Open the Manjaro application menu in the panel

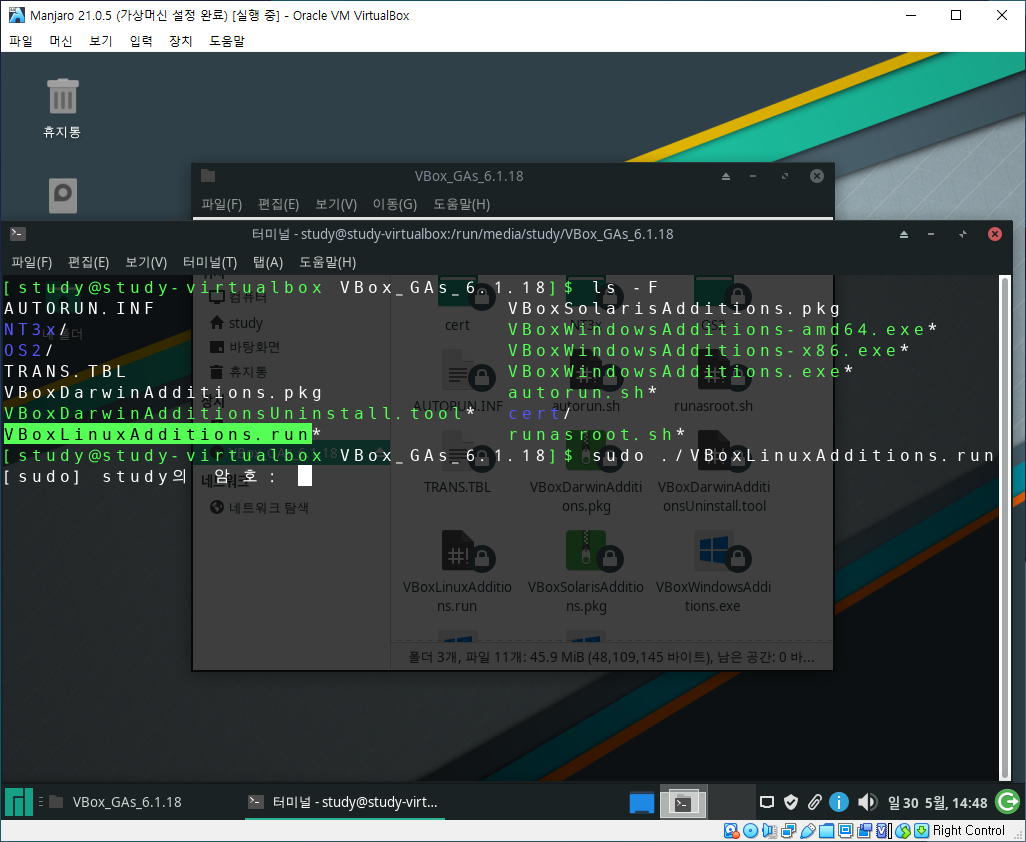click(x=18, y=802)
